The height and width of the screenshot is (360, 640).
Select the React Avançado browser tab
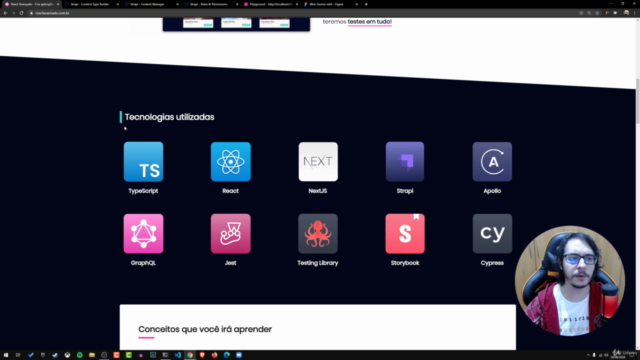pyautogui.click(x=30, y=4)
